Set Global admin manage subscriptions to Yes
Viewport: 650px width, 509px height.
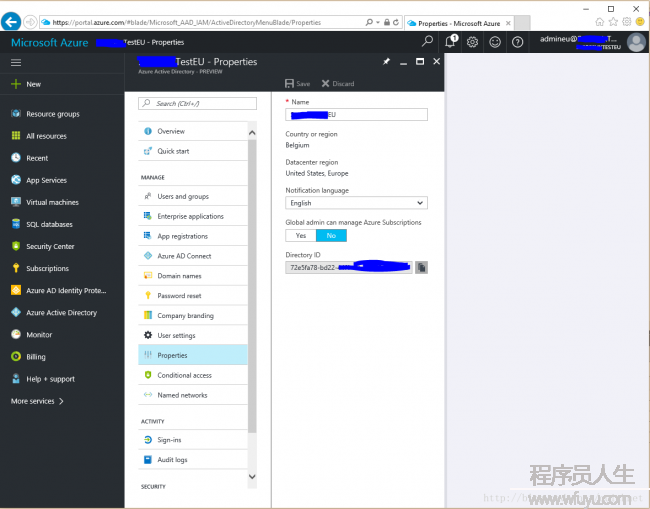[301, 235]
